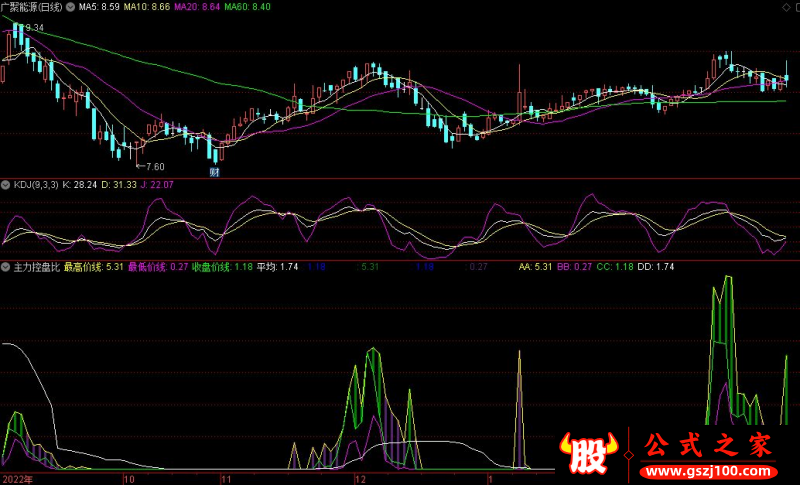The width and height of the screenshot is (800, 485).
Task: Click the 财 financial marker on chart
Action: [x=214, y=172]
